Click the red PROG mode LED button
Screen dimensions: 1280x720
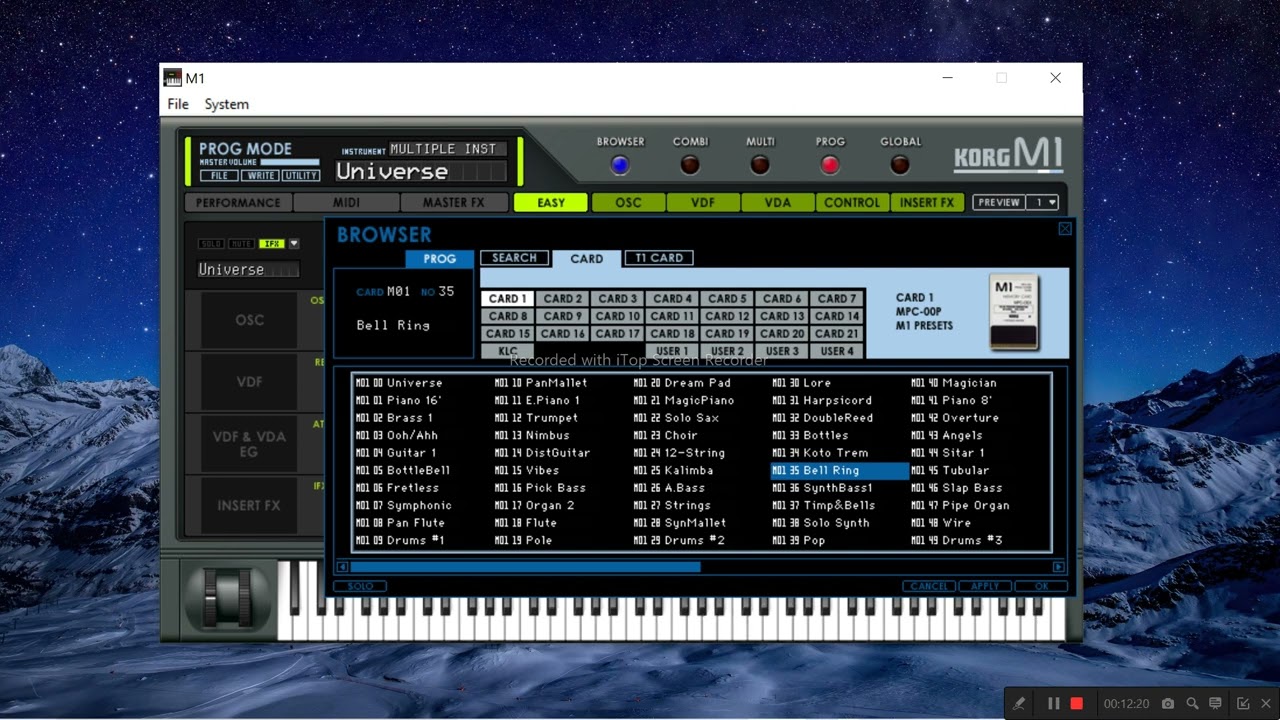[830, 165]
